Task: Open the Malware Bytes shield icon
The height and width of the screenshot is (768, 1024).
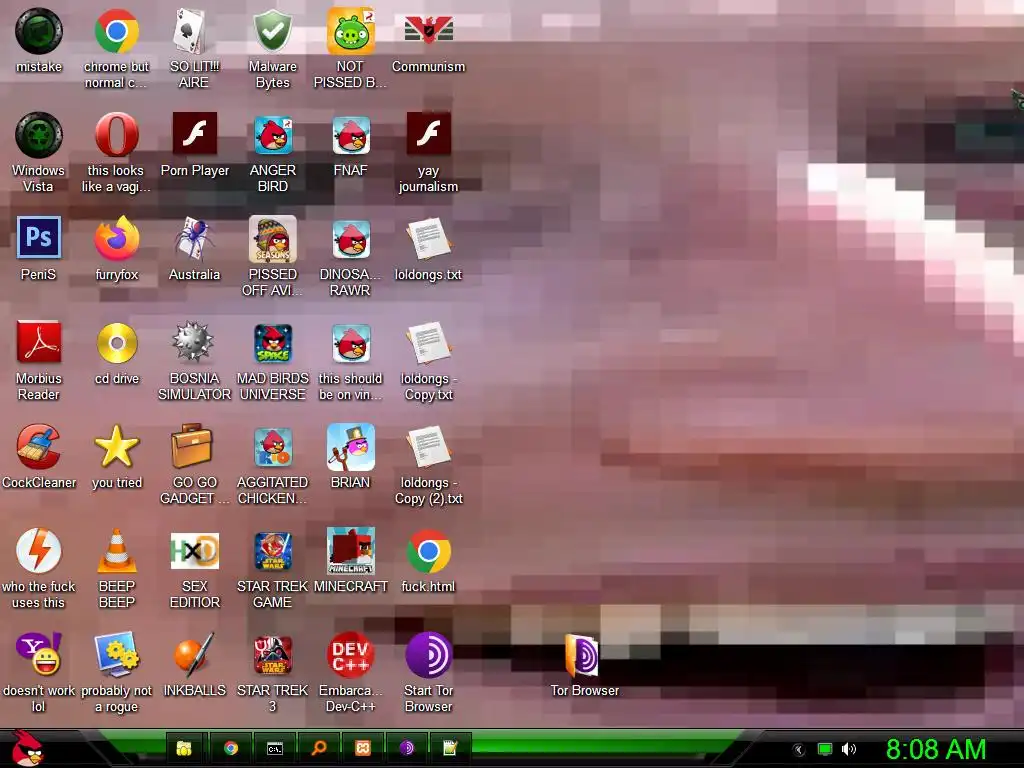Action: coord(272,31)
